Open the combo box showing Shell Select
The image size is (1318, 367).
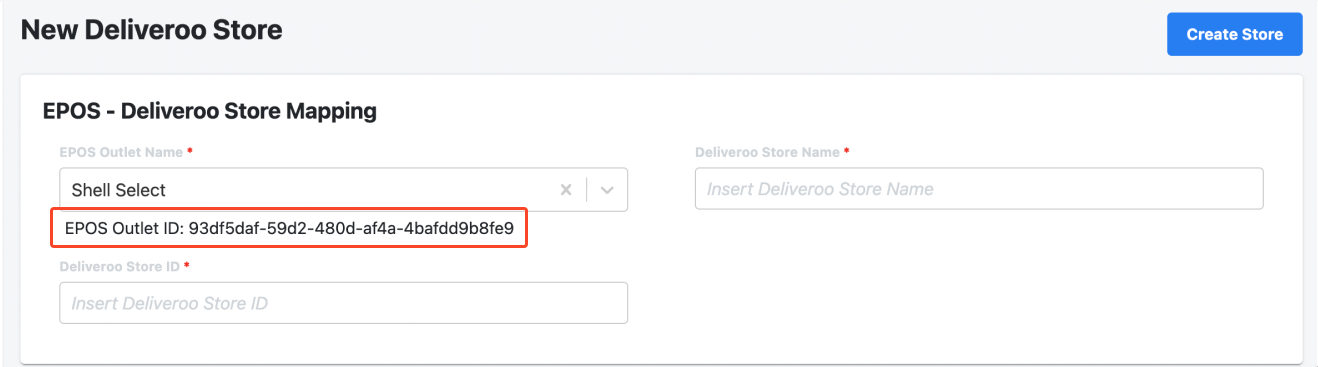click(343, 189)
